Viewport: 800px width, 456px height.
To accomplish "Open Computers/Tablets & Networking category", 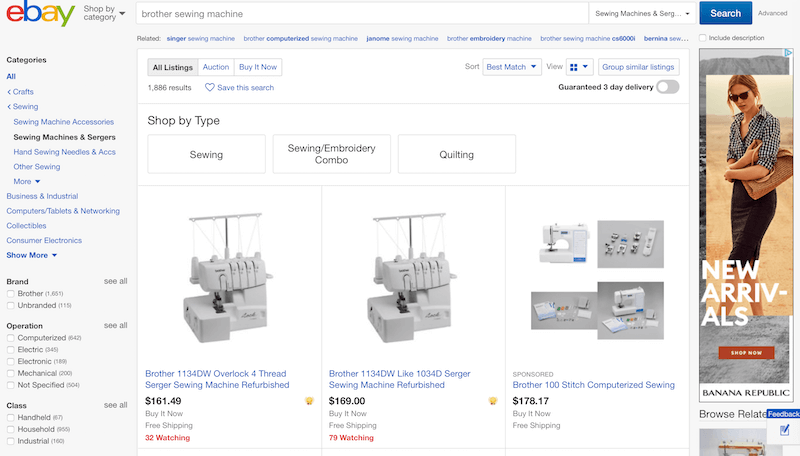I will [x=63, y=211].
